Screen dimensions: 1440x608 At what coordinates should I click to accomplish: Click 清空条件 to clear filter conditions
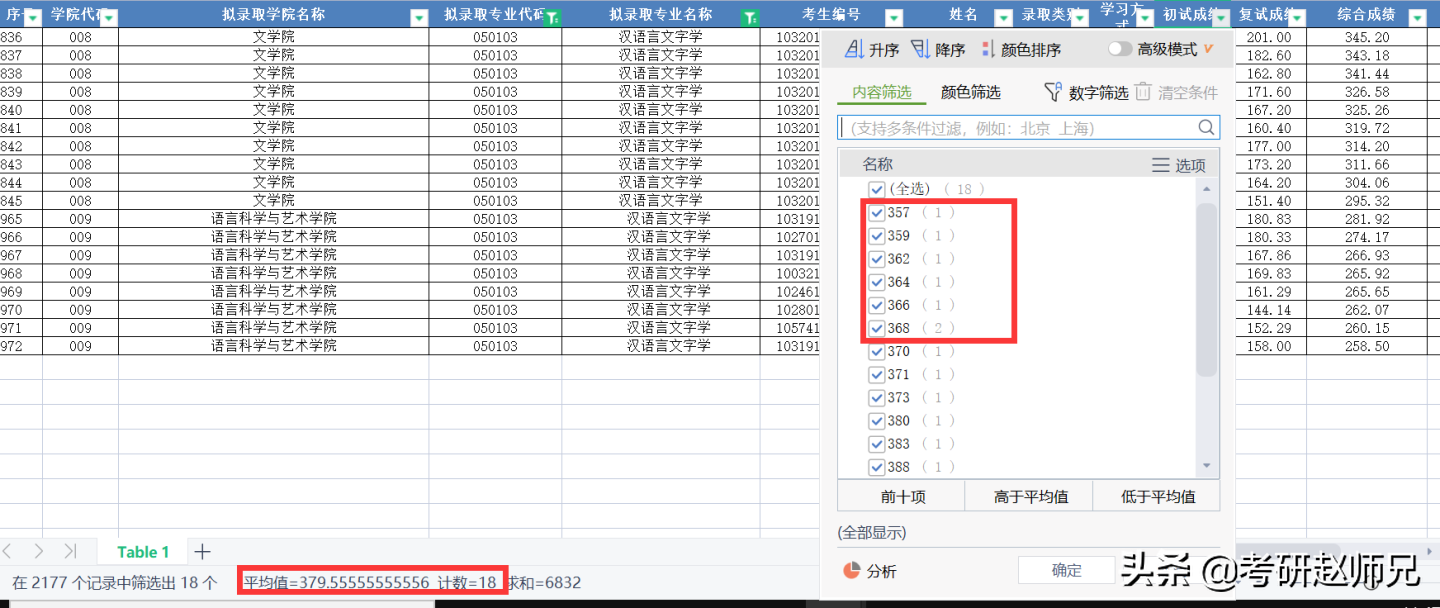pos(1181,91)
